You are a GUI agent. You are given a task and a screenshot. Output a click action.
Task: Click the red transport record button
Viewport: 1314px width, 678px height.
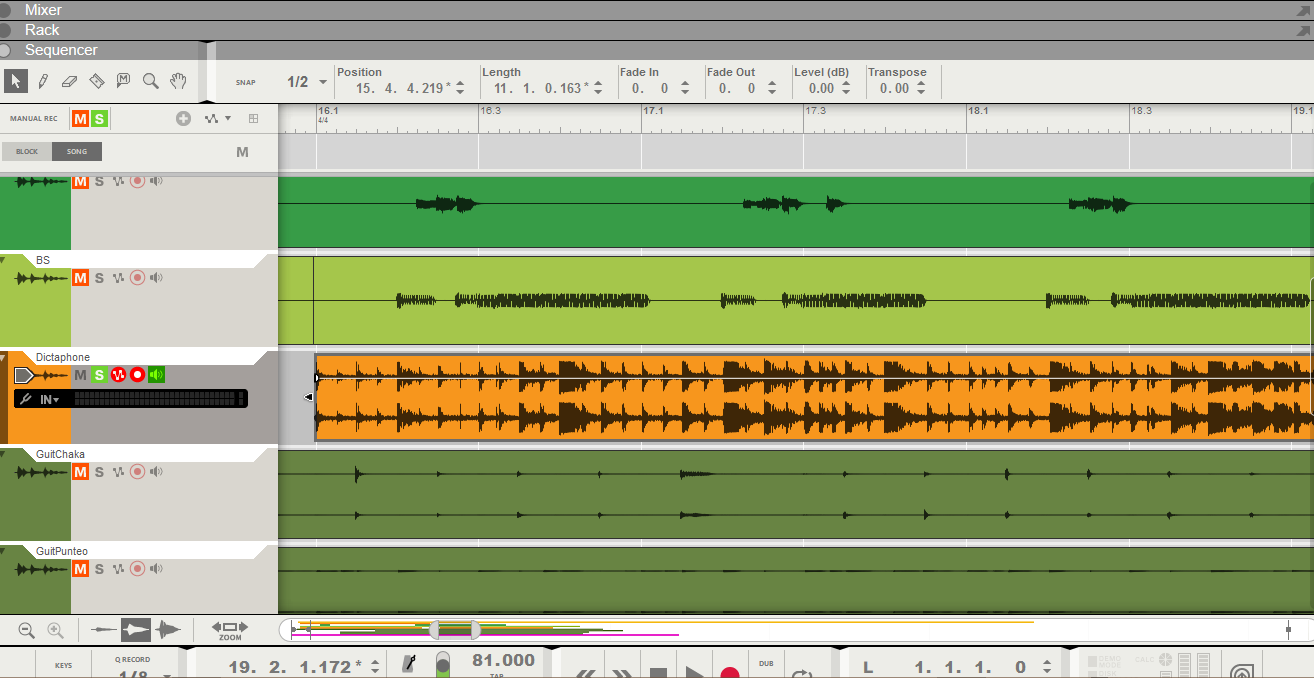tap(730, 672)
